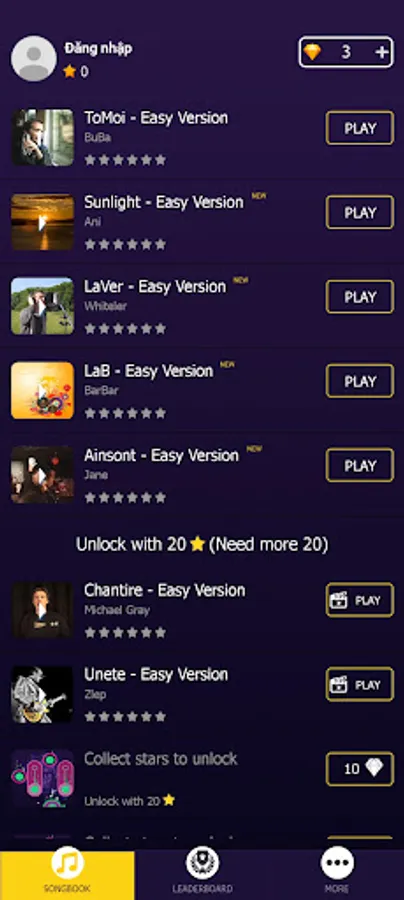The width and height of the screenshot is (404, 900).
Task: Tap the Unete guitarist thumbnail
Action: pyautogui.click(x=42, y=694)
